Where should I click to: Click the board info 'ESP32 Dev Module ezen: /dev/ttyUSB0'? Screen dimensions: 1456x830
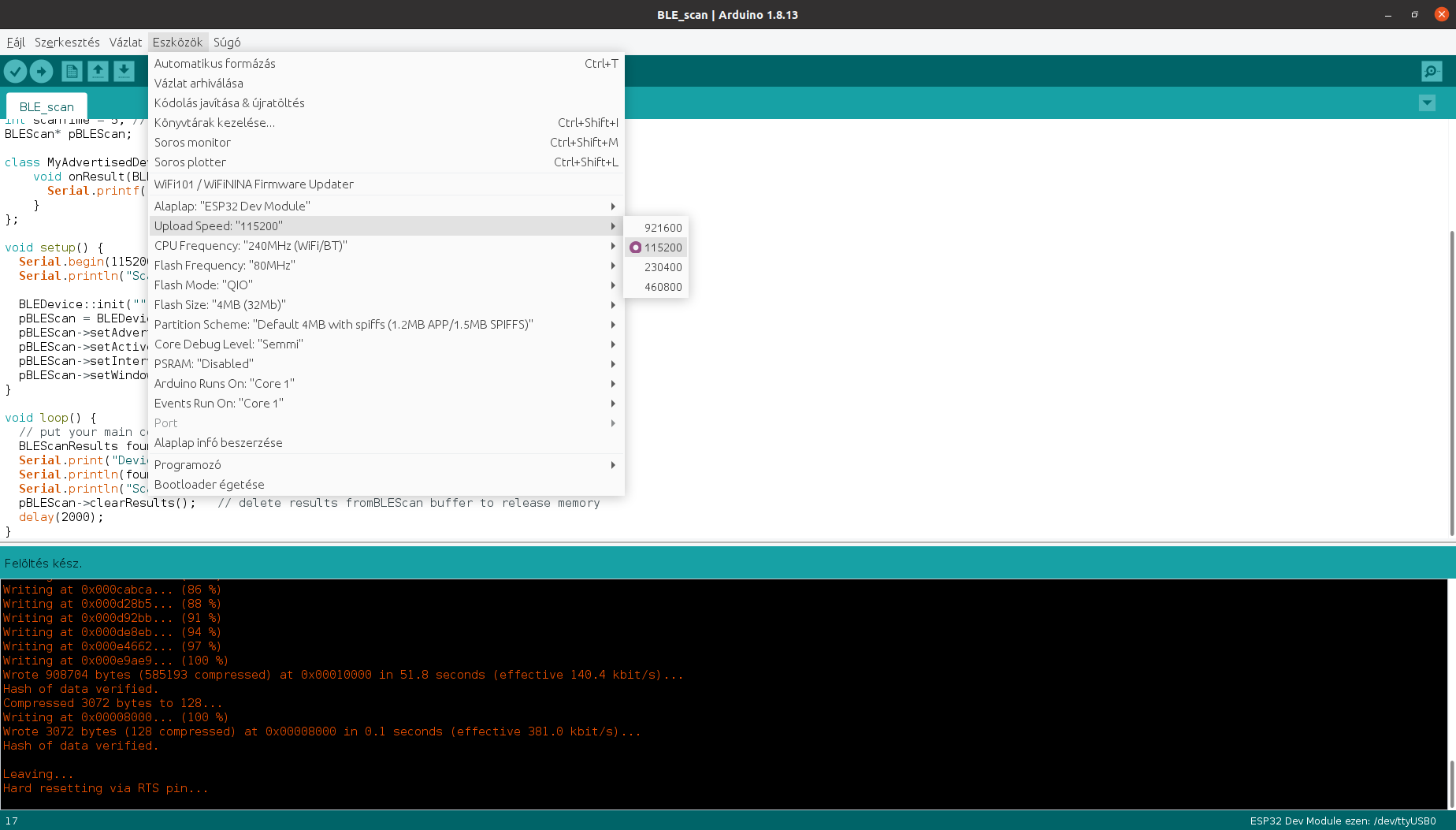point(1343,821)
